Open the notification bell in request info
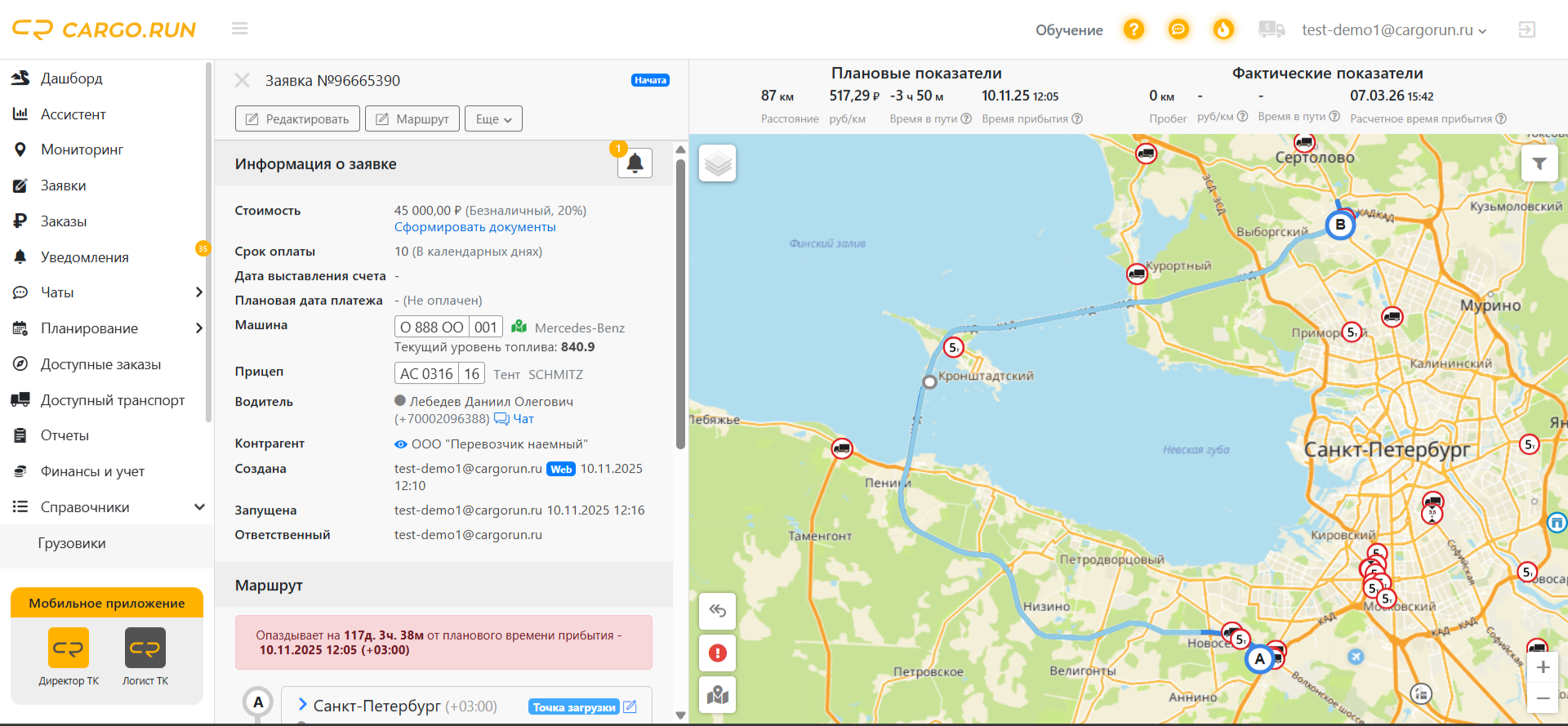Viewport: 1568px width, 726px height. coord(635,163)
